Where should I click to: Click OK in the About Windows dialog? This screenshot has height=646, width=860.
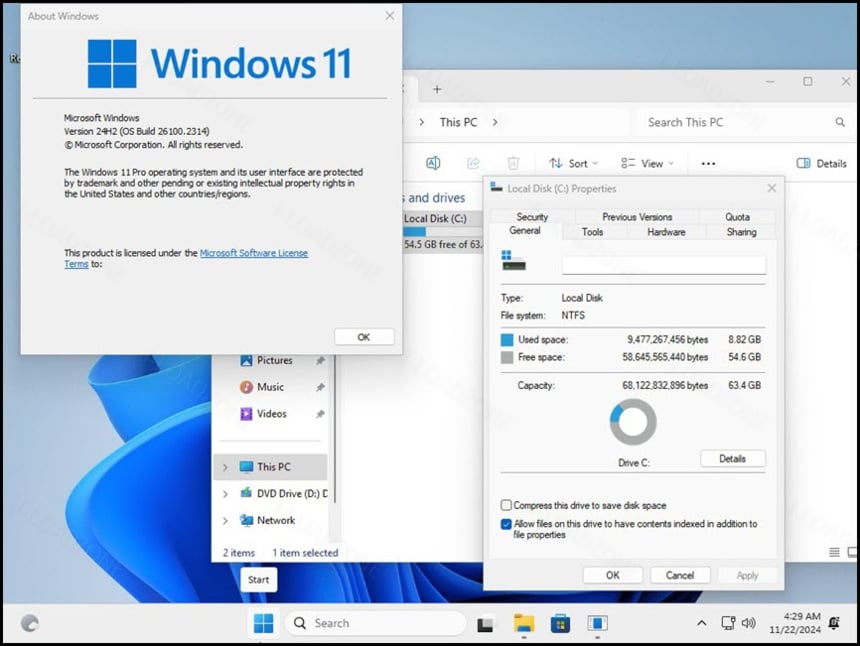pyautogui.click(x=364, y=337)
